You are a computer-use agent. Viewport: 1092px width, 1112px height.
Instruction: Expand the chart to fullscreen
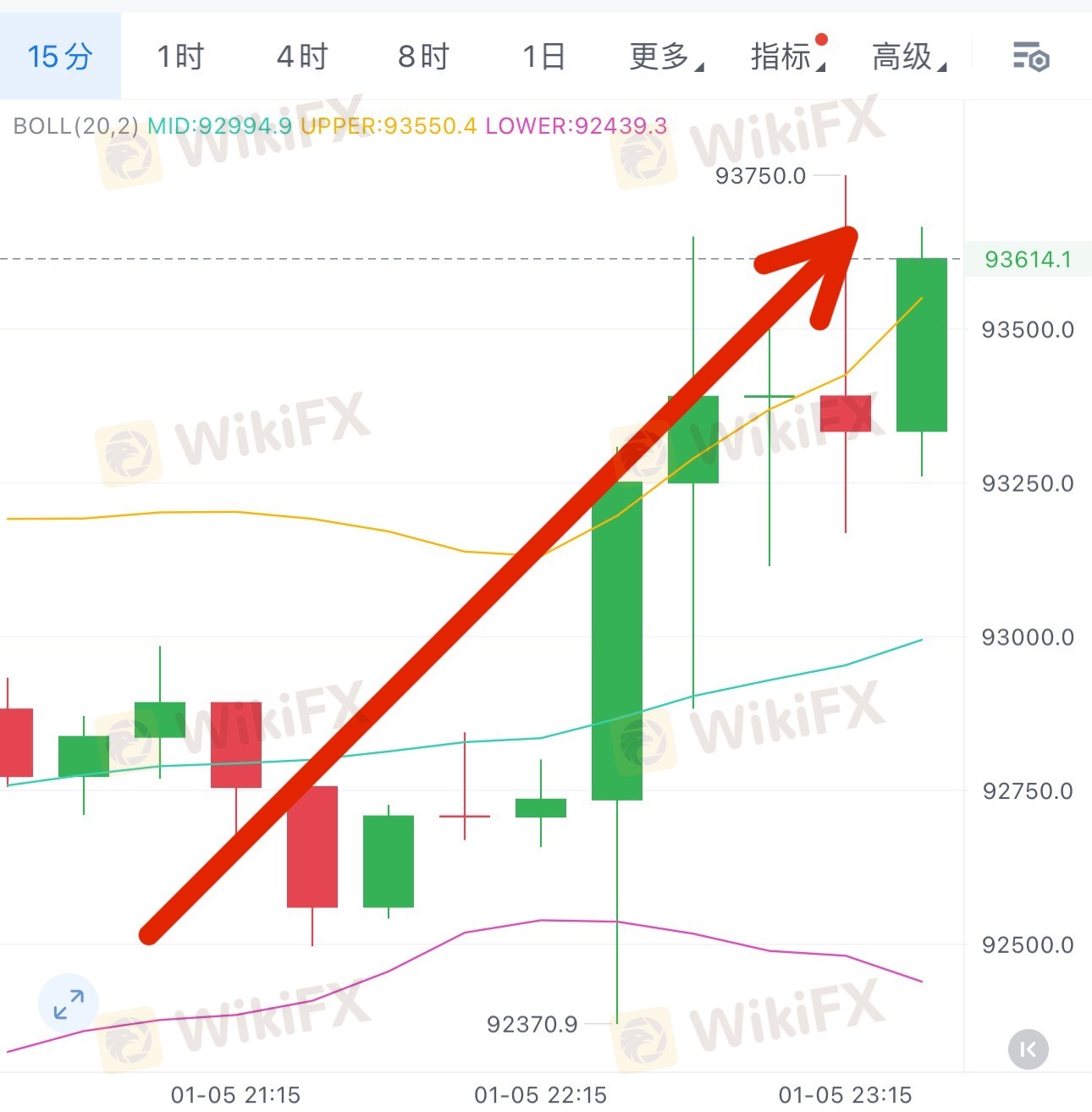69,1005
